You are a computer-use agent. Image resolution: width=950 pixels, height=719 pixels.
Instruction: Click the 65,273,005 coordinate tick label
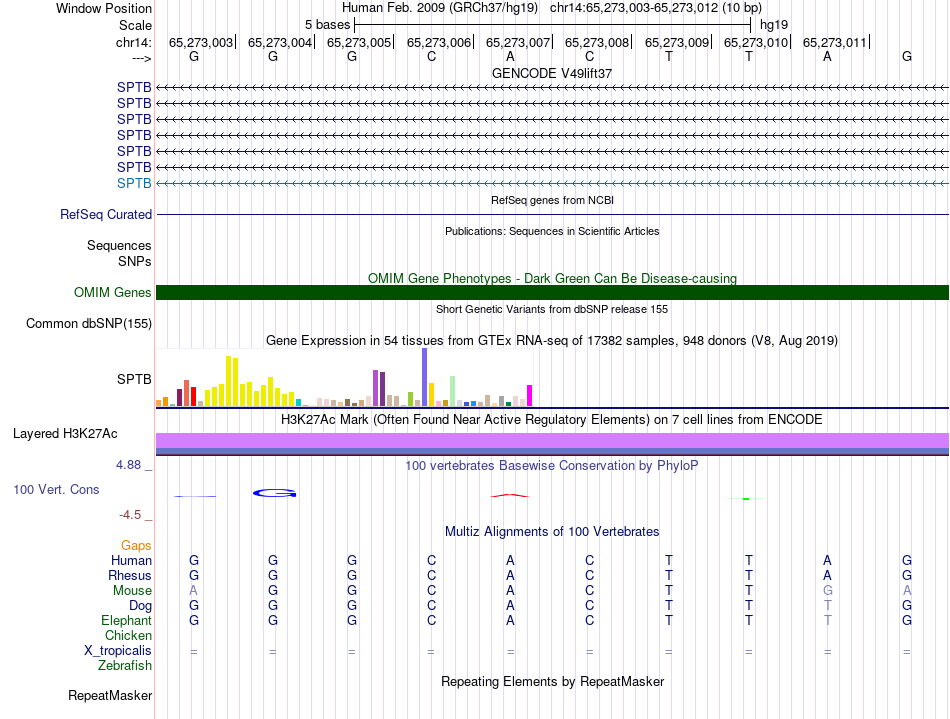tap(359, 42)
